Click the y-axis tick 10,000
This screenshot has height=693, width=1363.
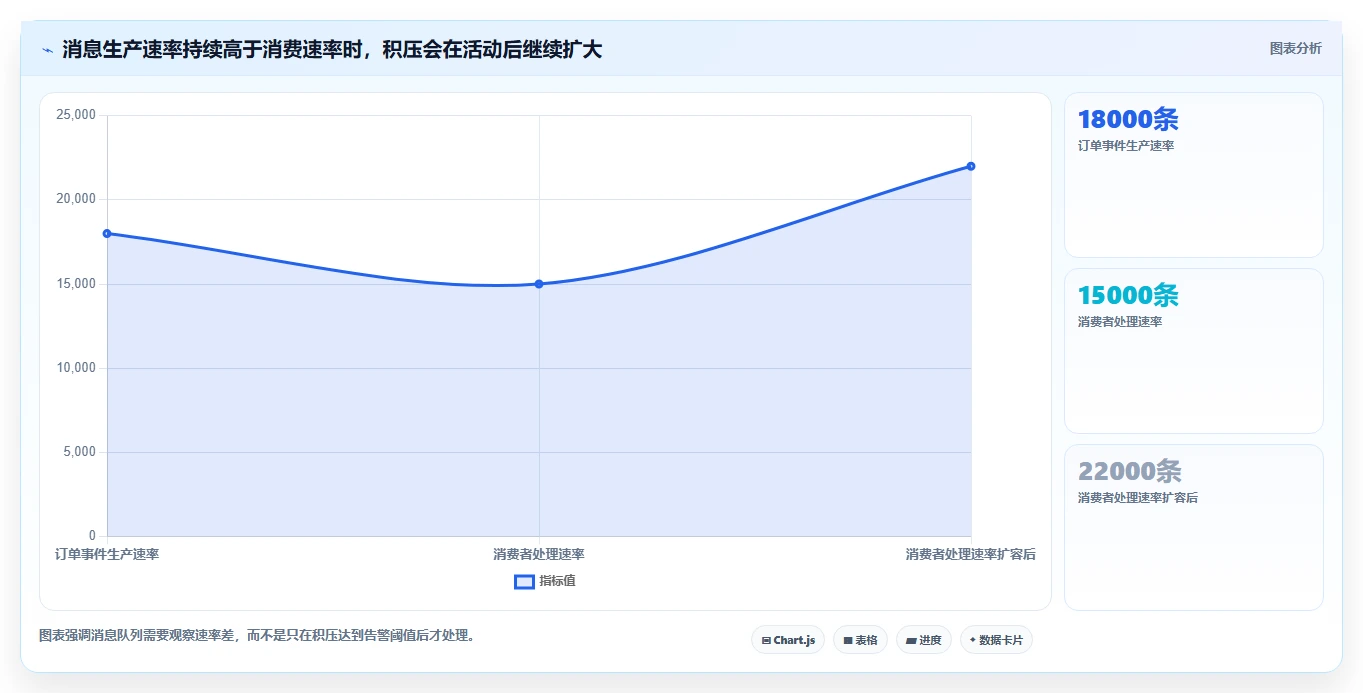click(x=76, y=368)
